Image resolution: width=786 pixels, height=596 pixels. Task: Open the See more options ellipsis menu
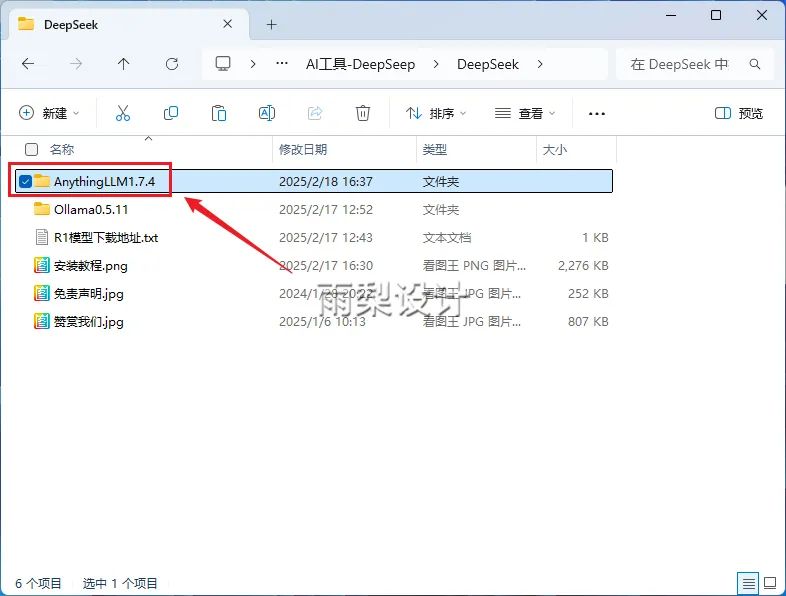(x=597, y=114)
